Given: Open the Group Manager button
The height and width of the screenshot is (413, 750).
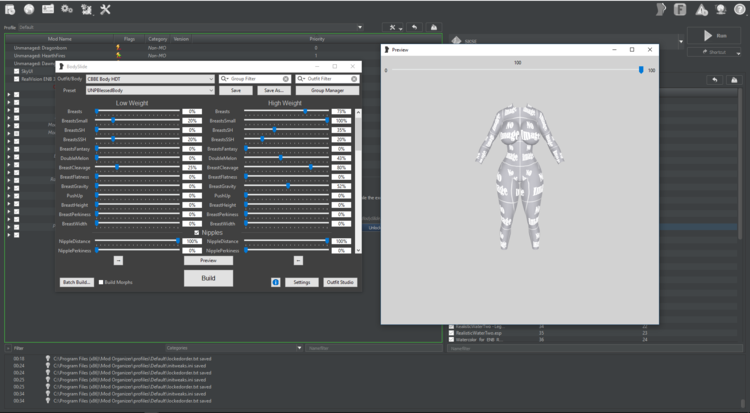Looking at the screenshot, I should (x=327, y=90).
